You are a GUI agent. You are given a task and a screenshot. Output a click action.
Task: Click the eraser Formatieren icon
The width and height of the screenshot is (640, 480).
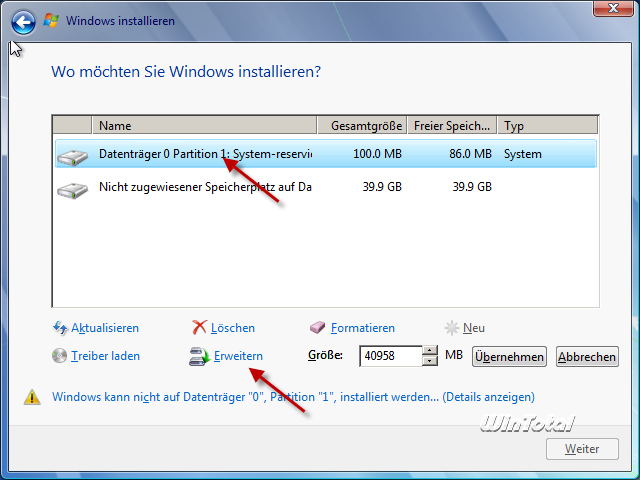(318, 327)
